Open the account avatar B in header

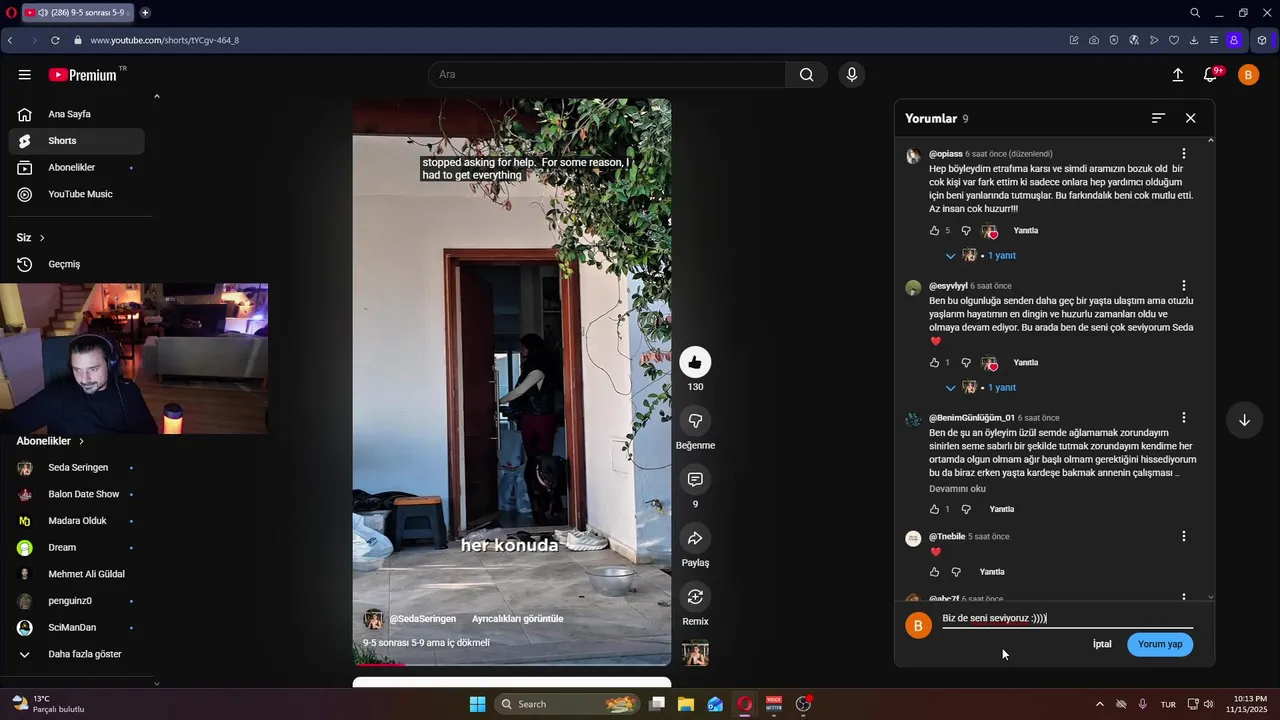pyautogui.click(x=1248, y=75)
